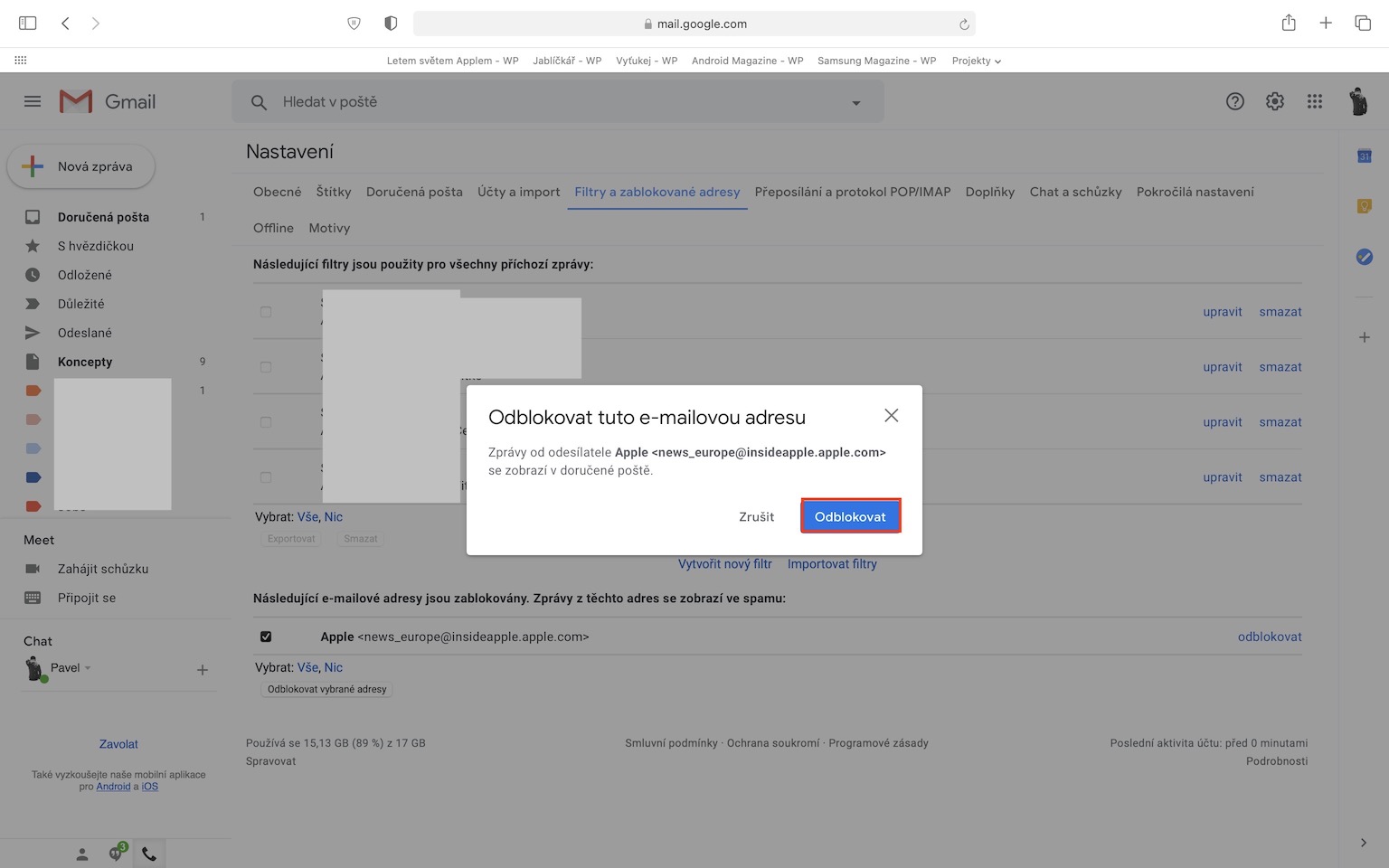Switch to the Offline tab
The image size is (1389, 868).
274,228
